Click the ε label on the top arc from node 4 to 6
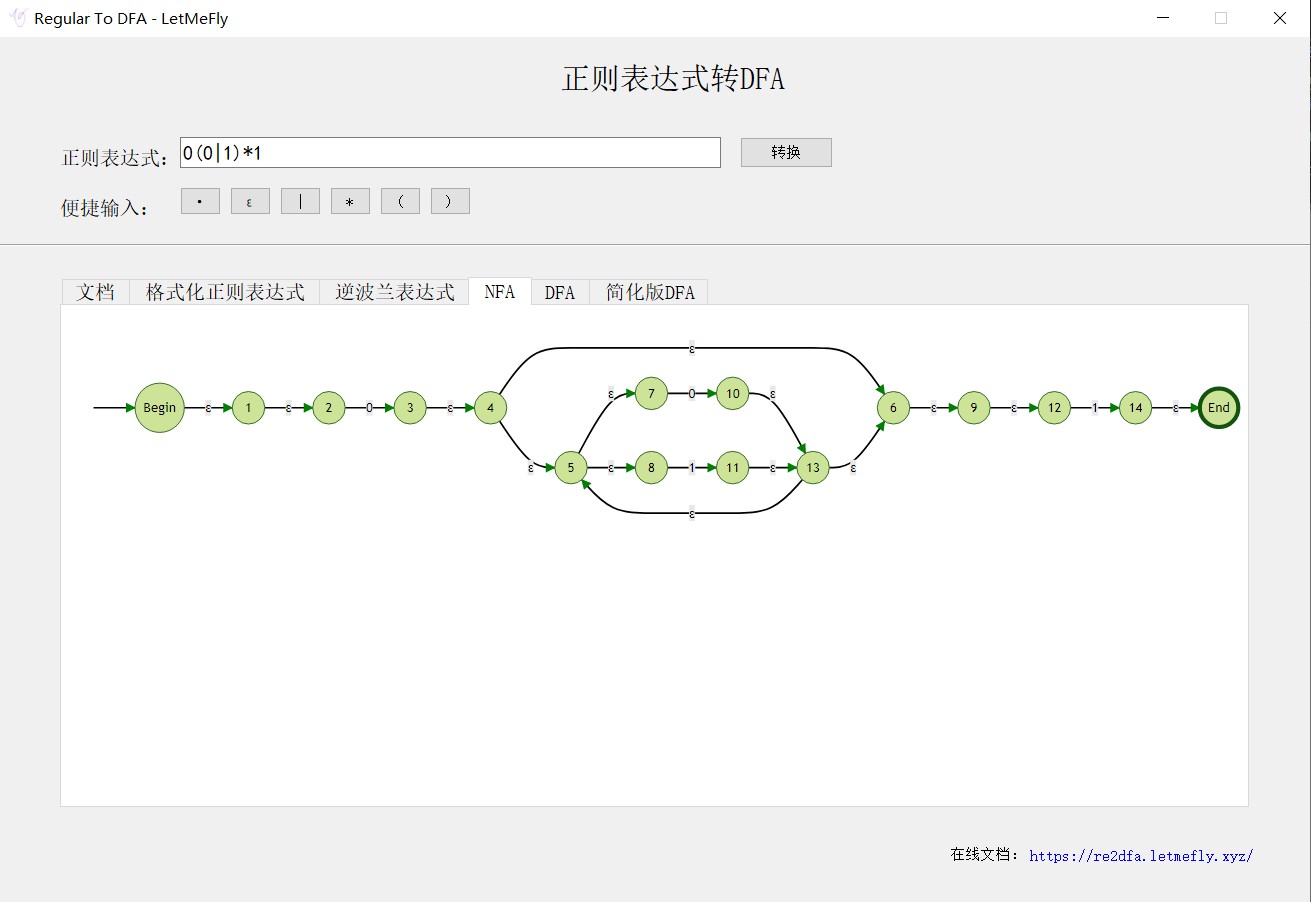 [692, 348]
